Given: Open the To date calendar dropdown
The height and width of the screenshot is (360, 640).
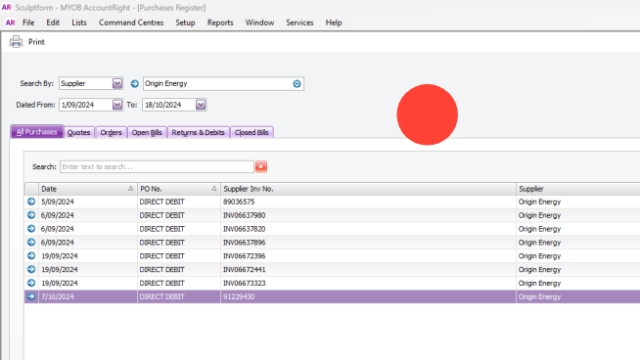Looking at the screenshot, I should (x=200, y=105).
